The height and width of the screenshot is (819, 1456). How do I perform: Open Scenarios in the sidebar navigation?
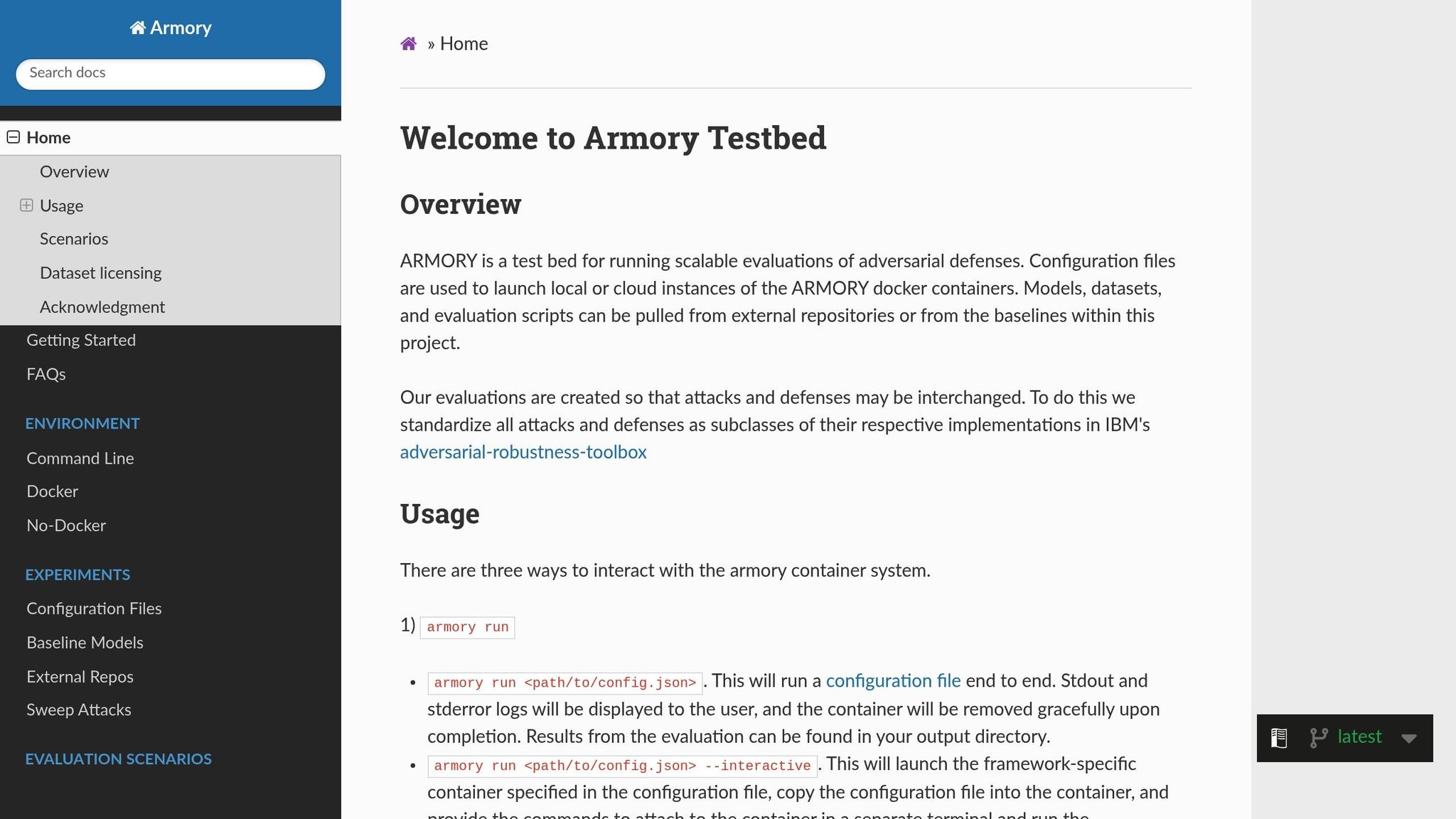(74, 239)
